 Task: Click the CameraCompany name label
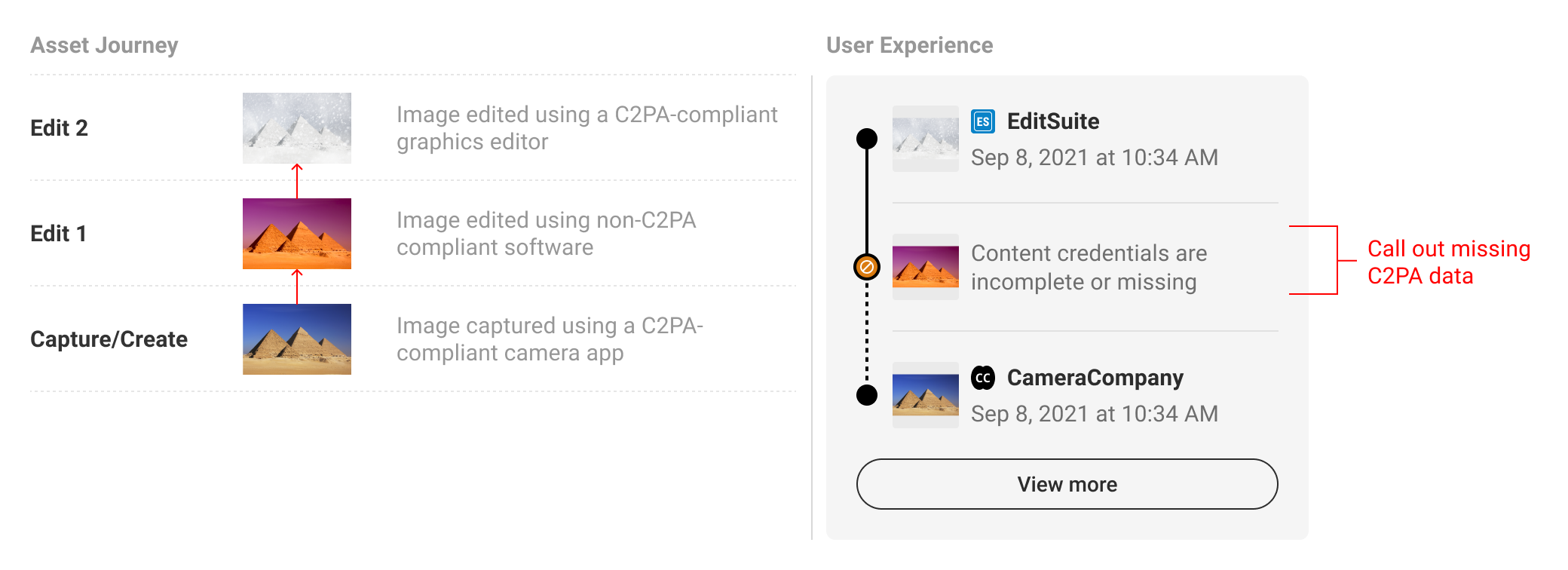click(x=1095, y=378)
